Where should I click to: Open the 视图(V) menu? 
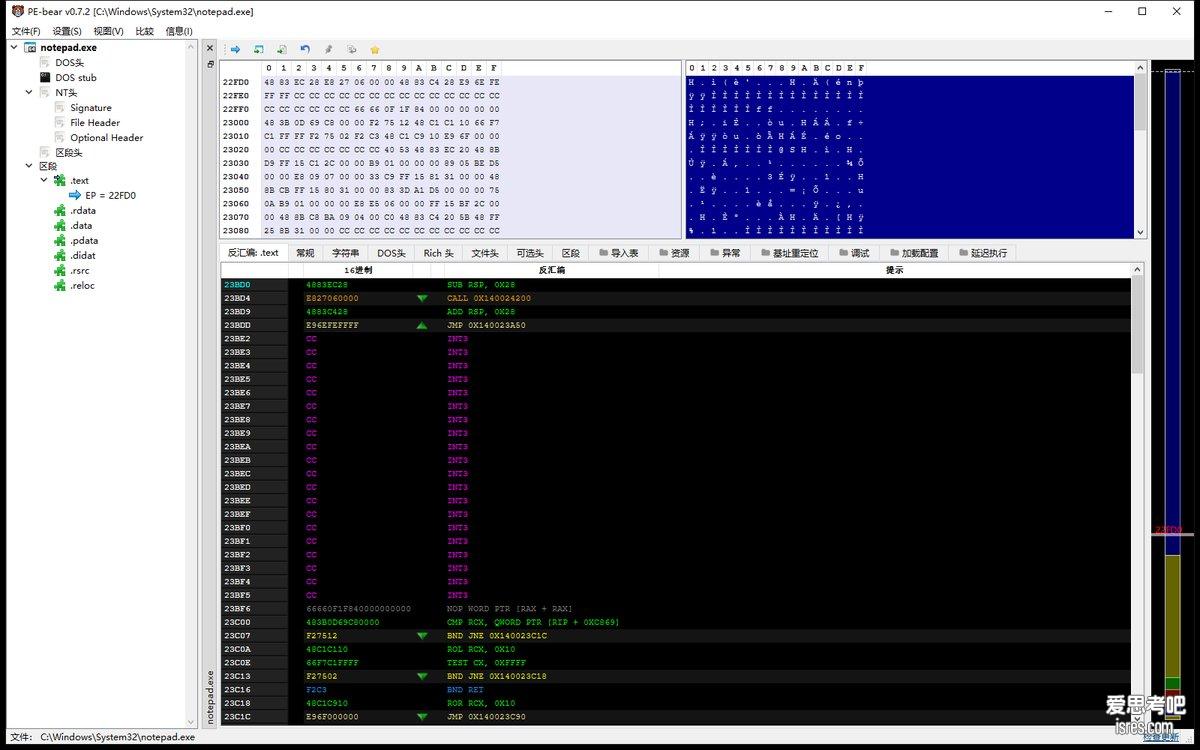pyautogui.click(x=109, y=31)
